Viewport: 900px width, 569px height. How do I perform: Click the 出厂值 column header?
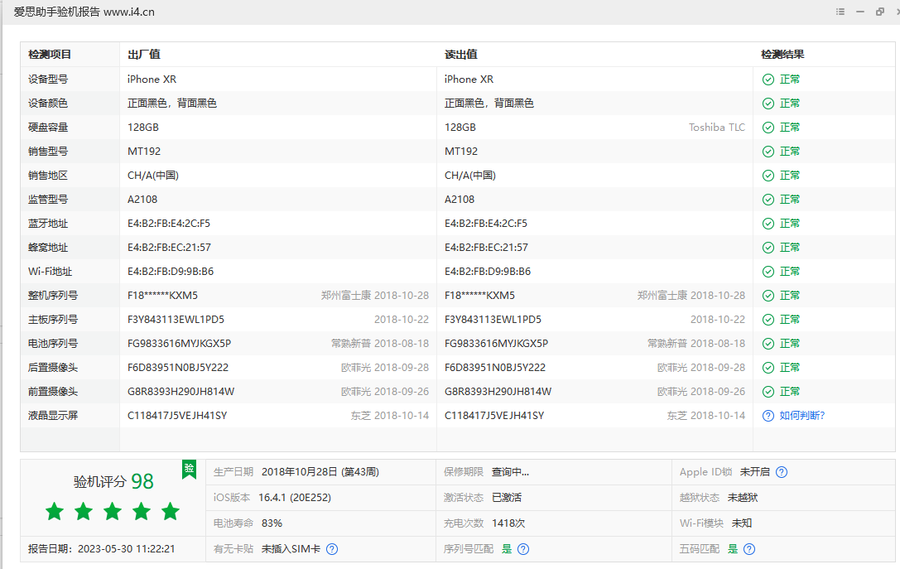click(x=144, y=55)
